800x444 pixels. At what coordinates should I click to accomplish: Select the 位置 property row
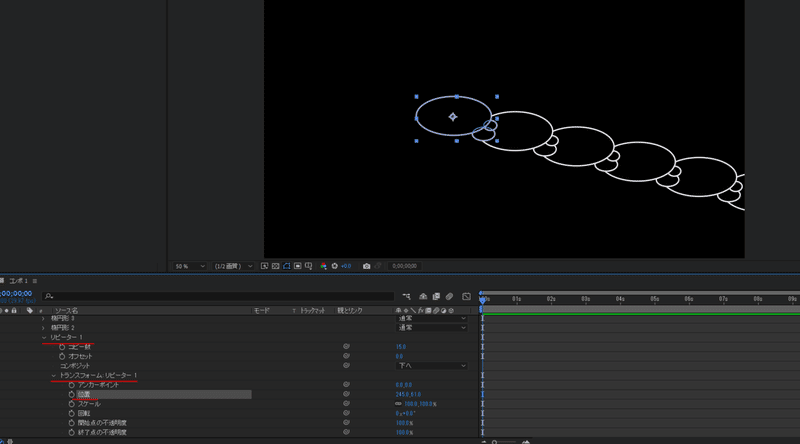[x=164, y=394]
